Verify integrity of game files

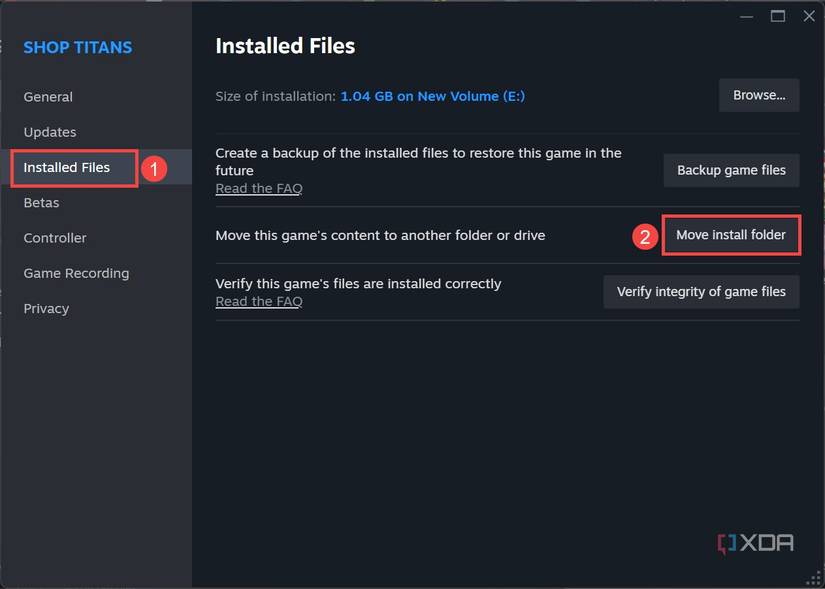coord(701,292)
